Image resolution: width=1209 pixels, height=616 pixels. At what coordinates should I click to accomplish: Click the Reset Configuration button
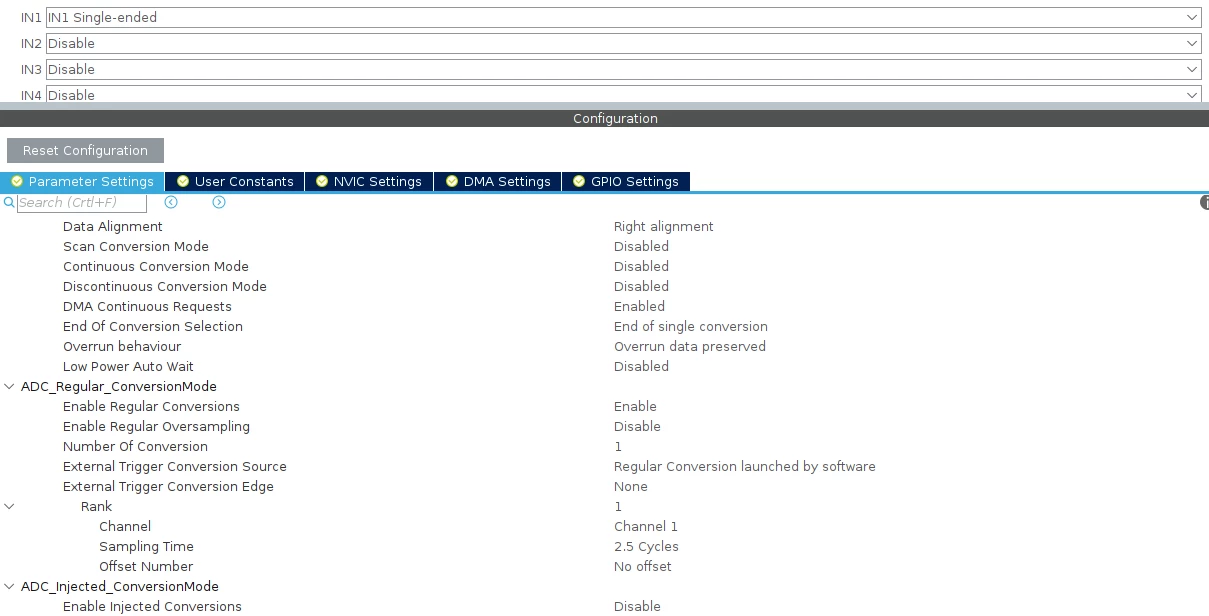coord(85,150)
